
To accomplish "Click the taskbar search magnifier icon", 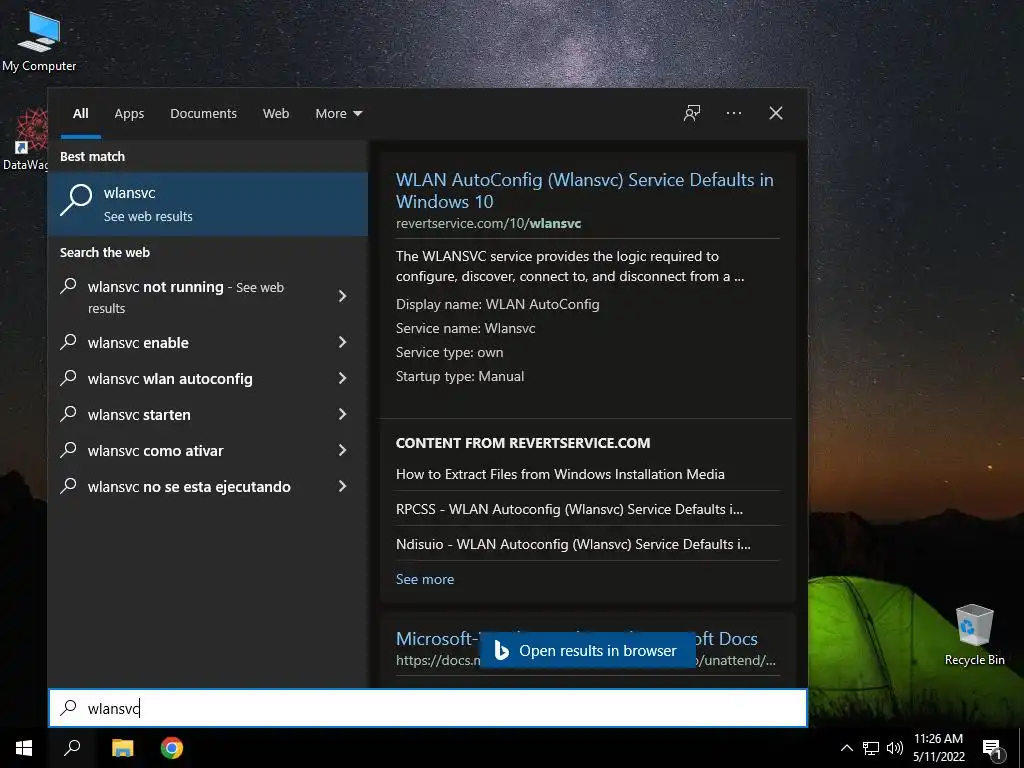I will [x=72, y=748].
